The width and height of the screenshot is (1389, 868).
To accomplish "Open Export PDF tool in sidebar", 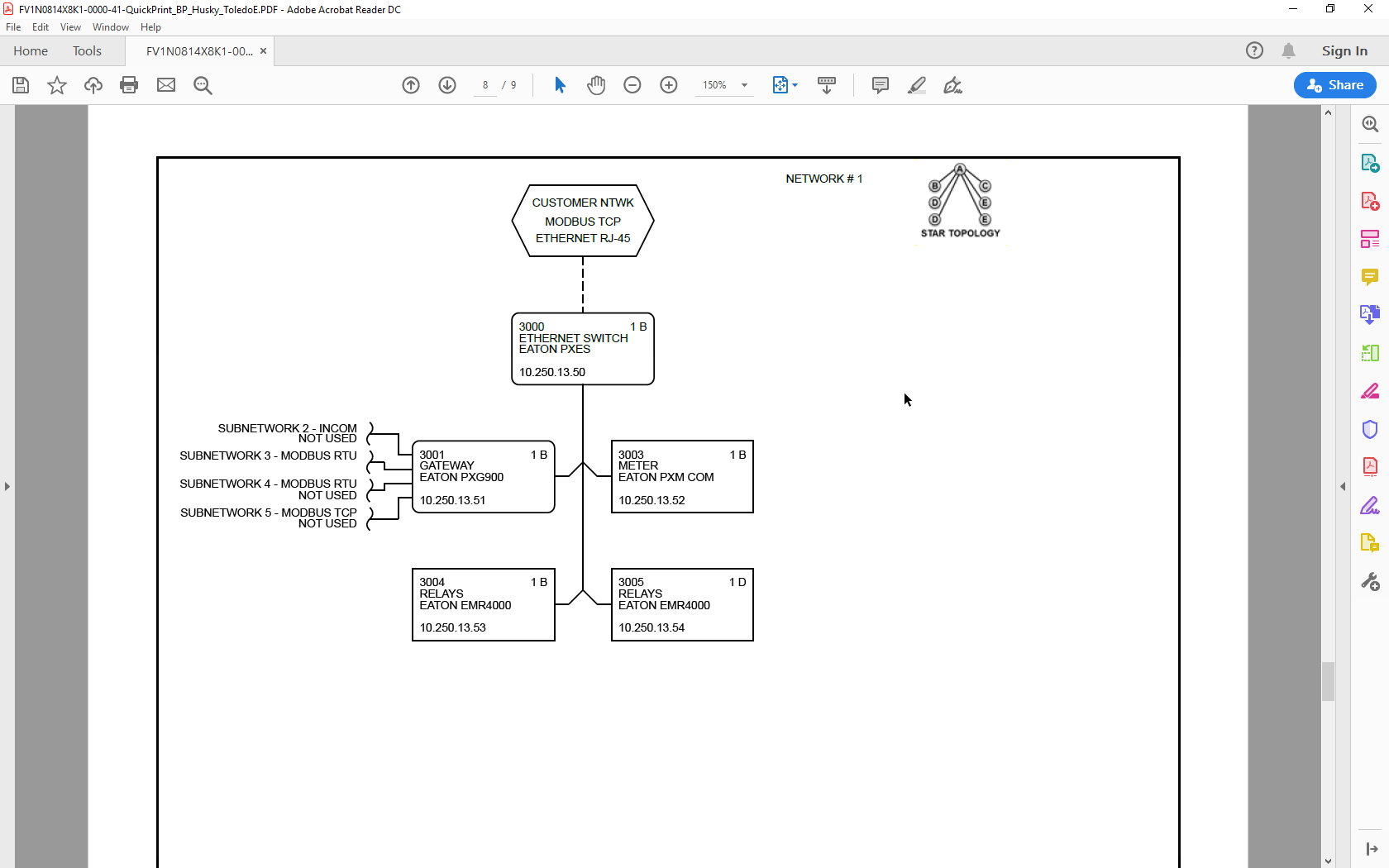I will pyautogui.click(x=1370, y=163).
